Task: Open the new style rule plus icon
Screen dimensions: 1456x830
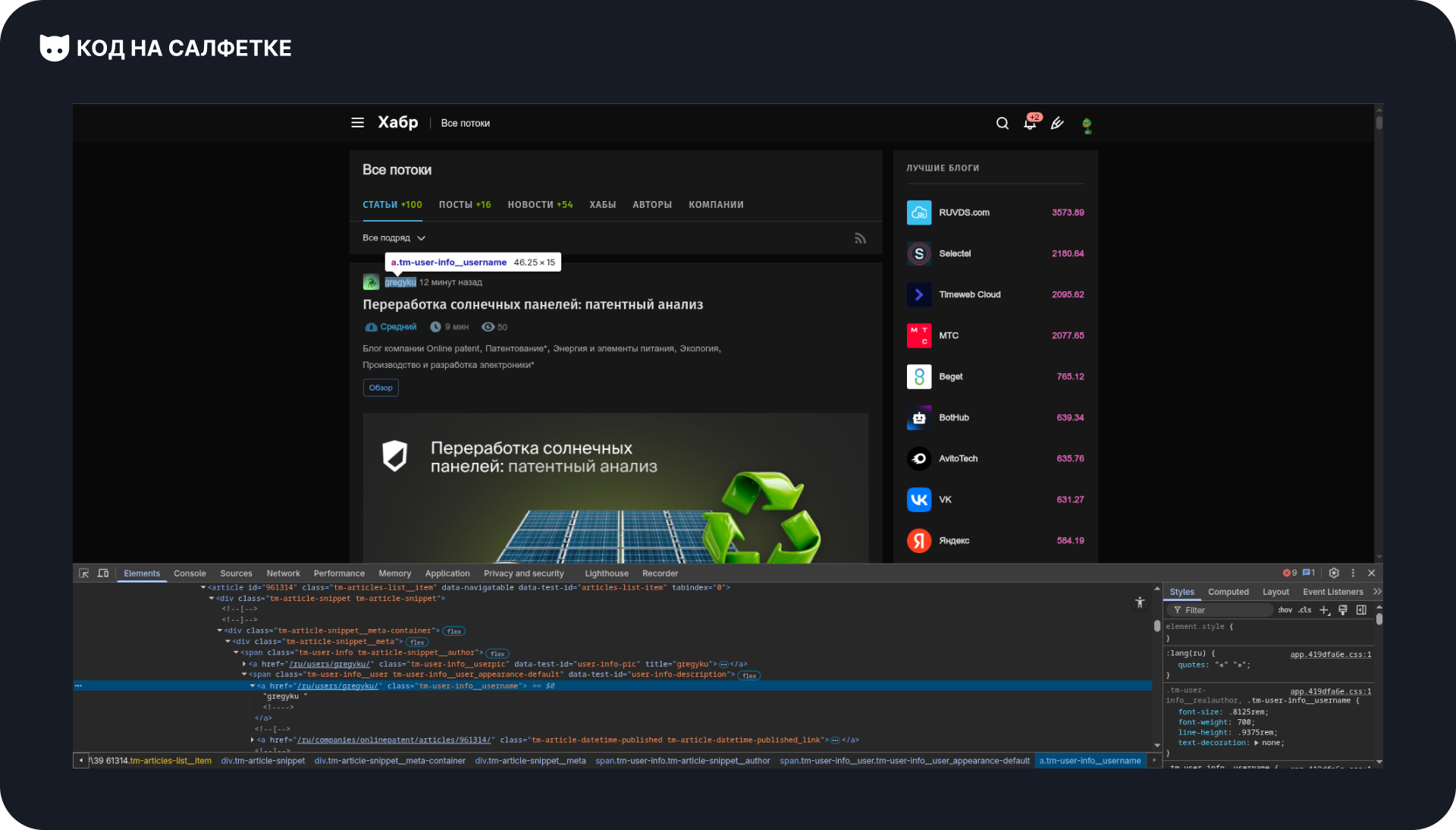Action: [x=1324, y=610]
